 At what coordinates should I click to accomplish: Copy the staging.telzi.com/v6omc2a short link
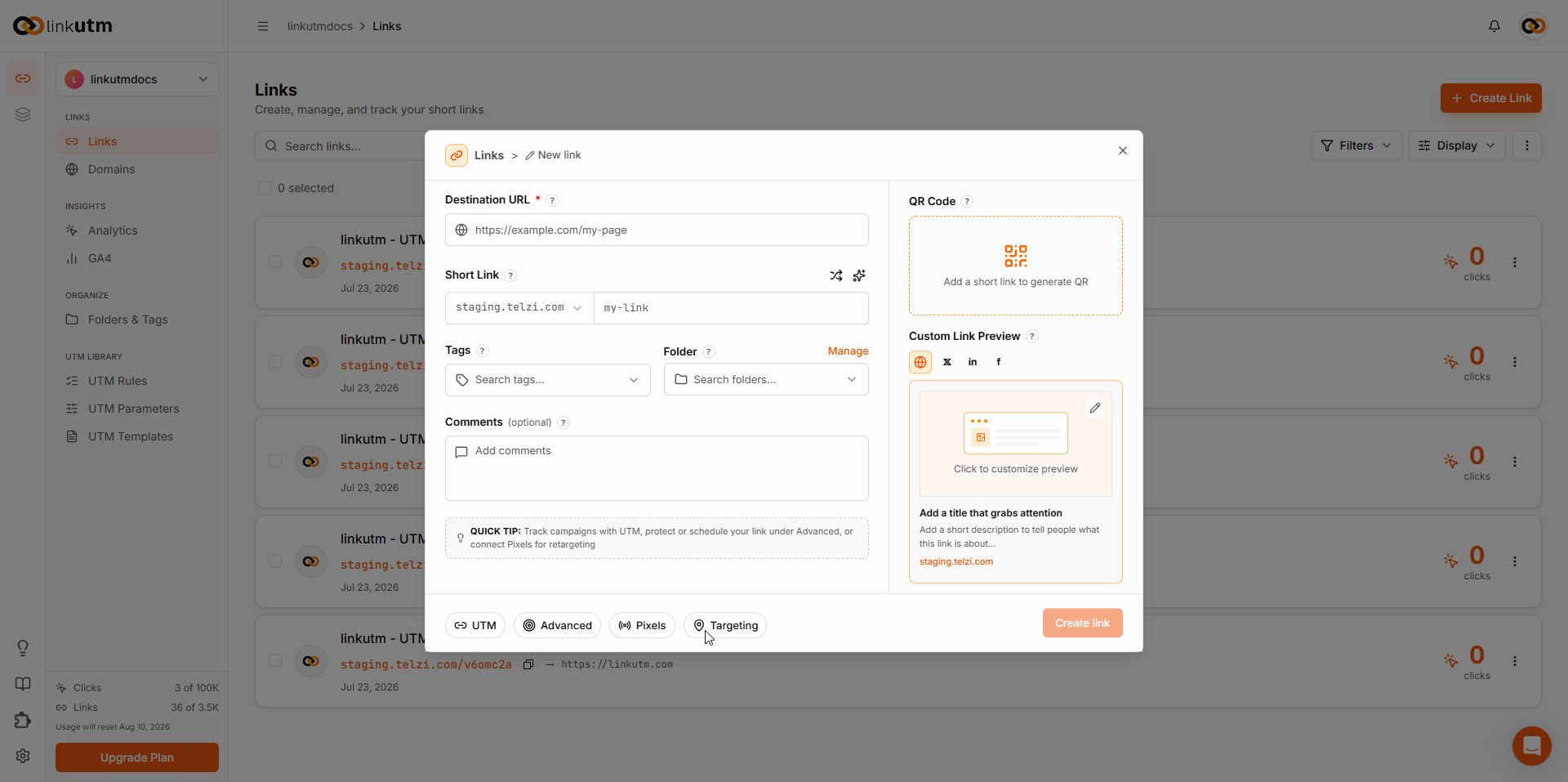tap(528, 664)
